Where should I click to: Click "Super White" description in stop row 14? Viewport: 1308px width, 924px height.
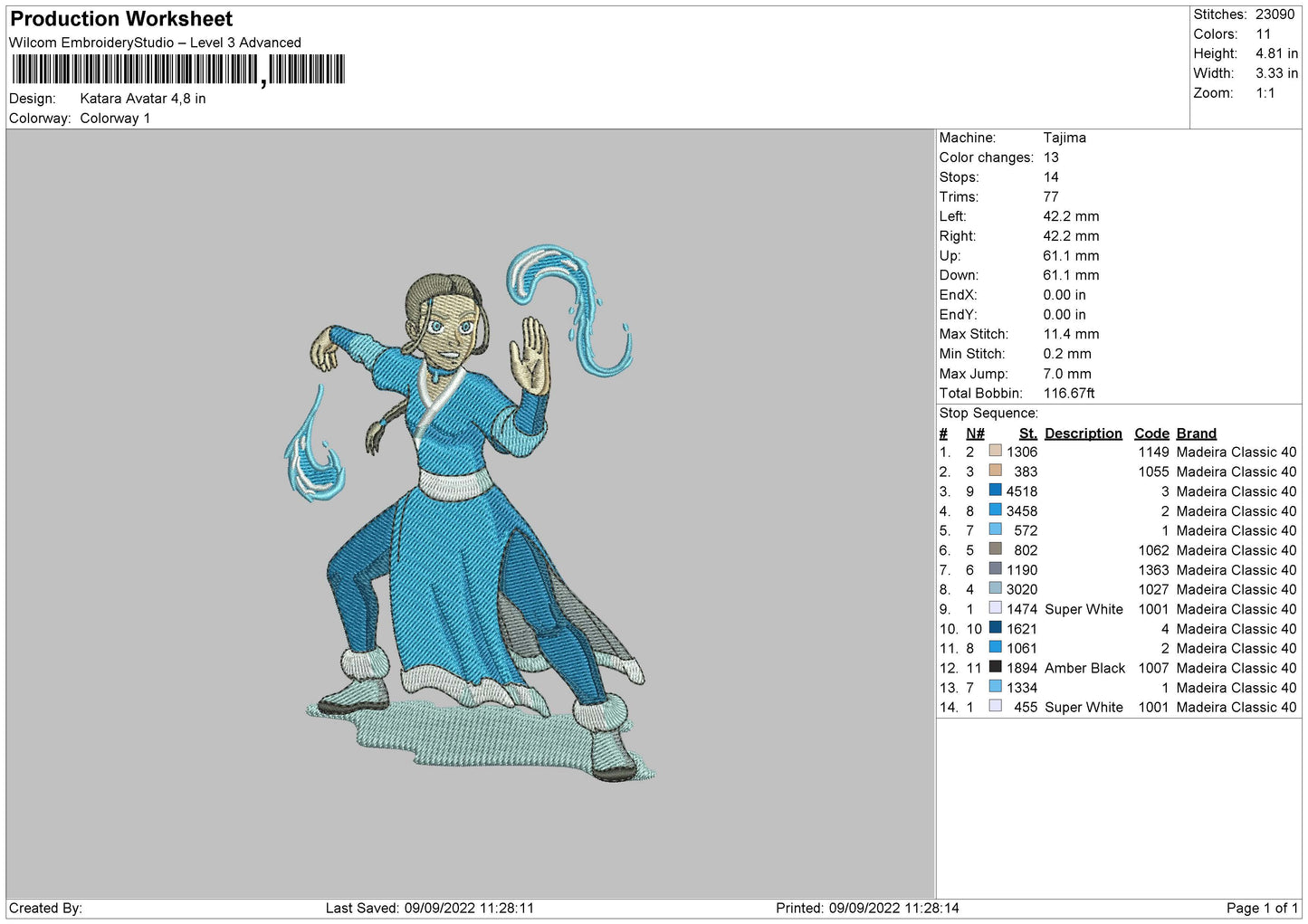click(1084, 707)
